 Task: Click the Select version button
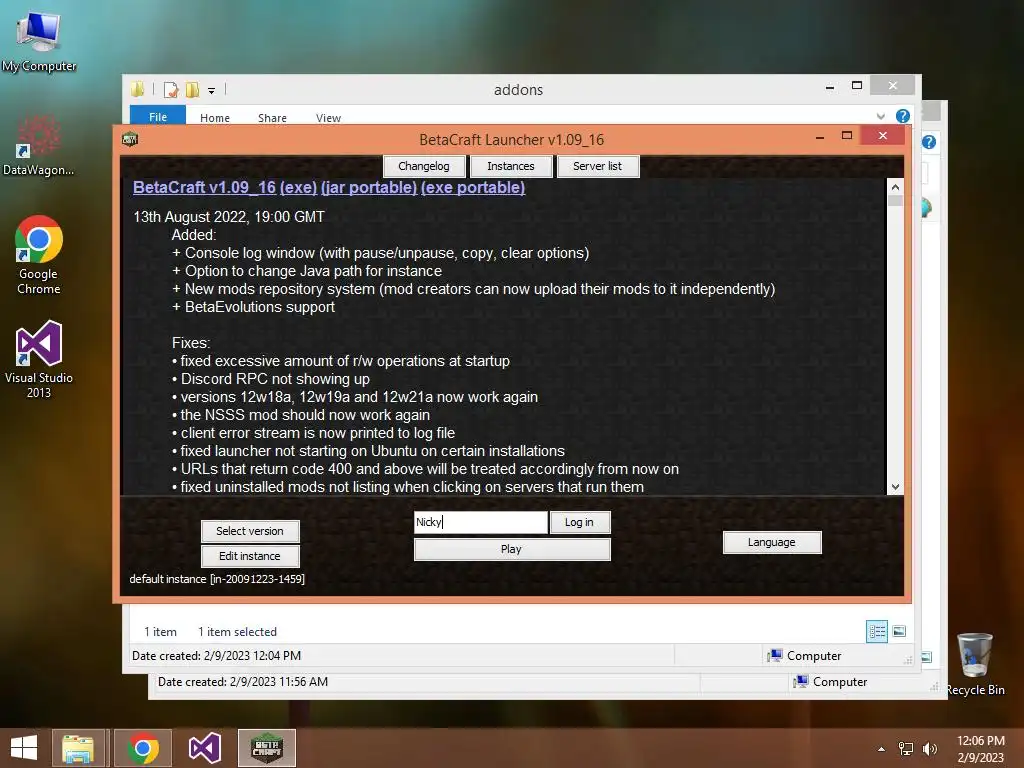[x=250, y=531]
